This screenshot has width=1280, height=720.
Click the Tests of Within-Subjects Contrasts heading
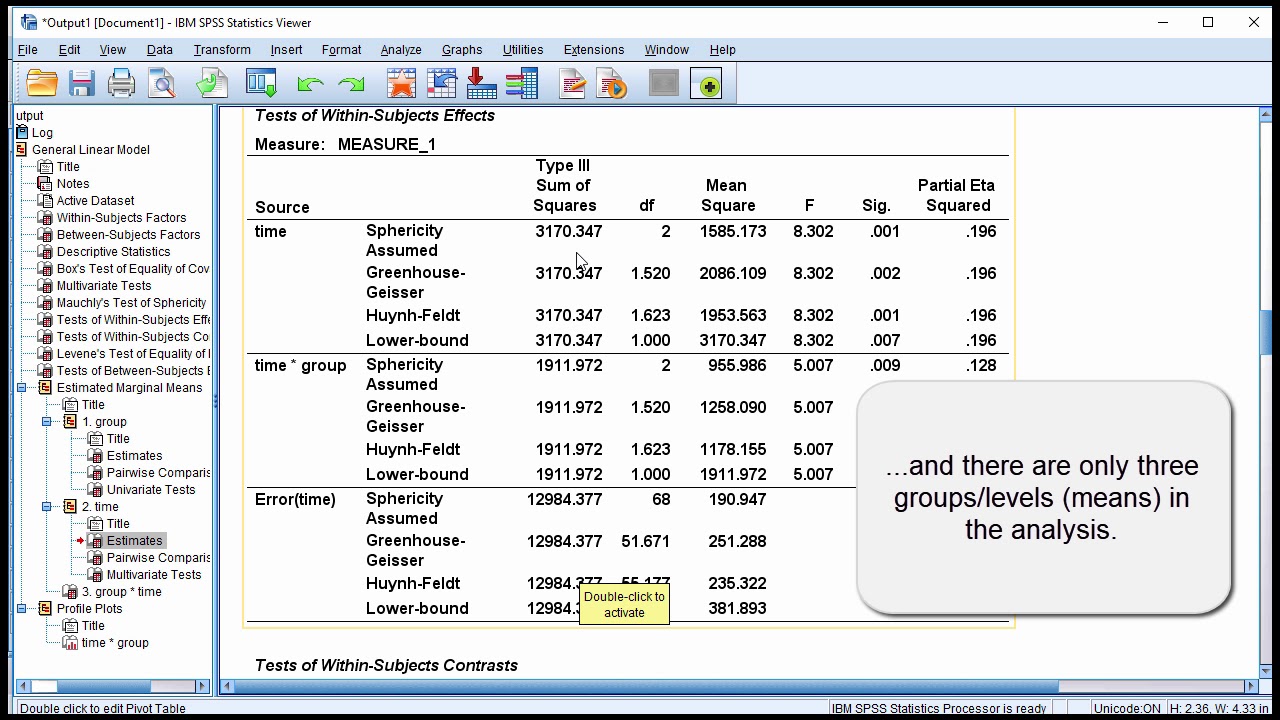pyautogui.click(x=386, y=665)
